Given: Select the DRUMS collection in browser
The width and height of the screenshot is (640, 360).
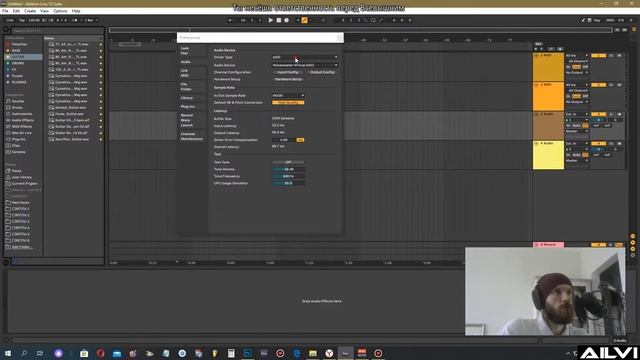Looking at the screenshot, I should click(18, 63).
